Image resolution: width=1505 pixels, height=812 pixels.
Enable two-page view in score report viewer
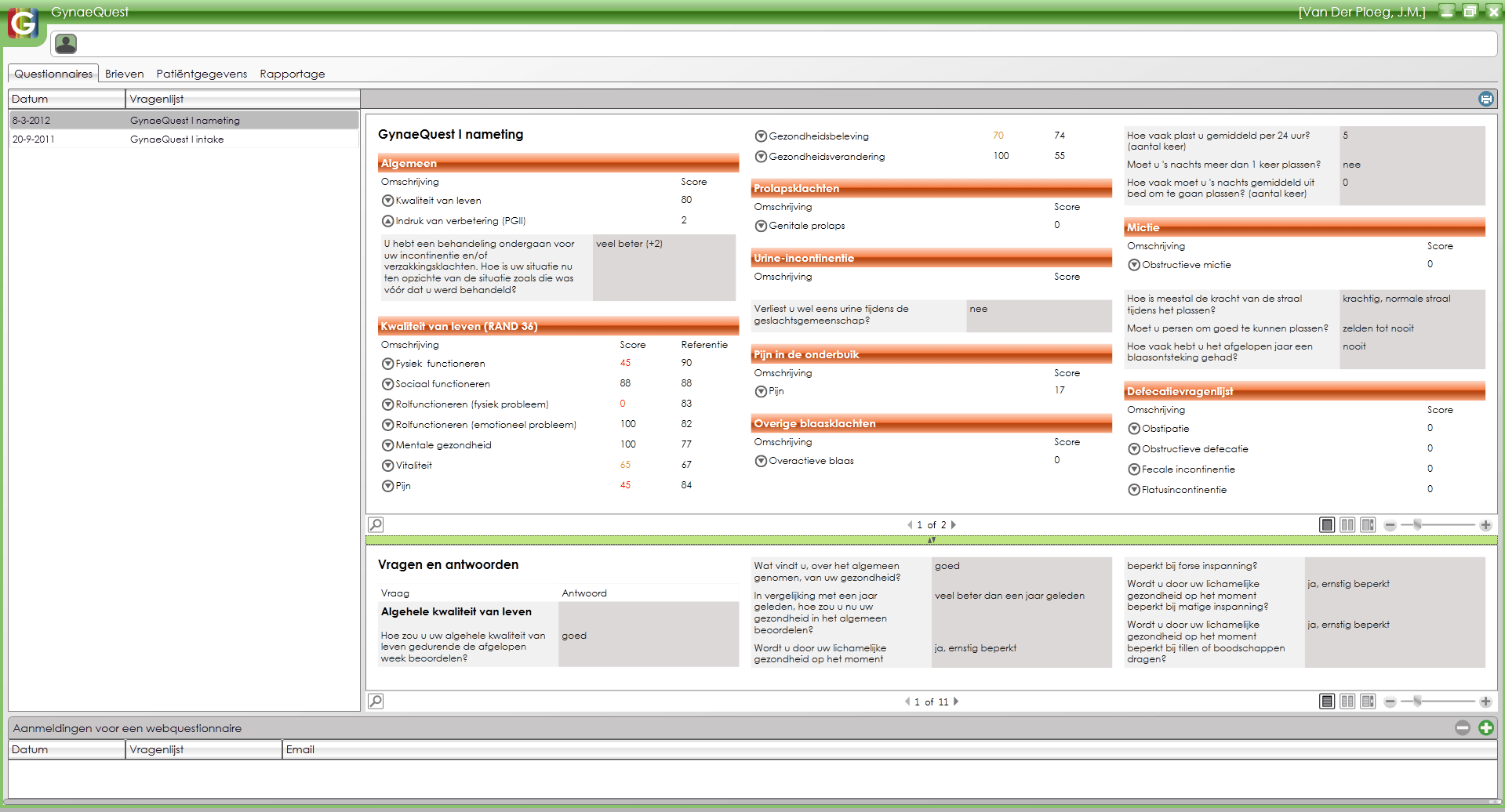click(1347, 524)
